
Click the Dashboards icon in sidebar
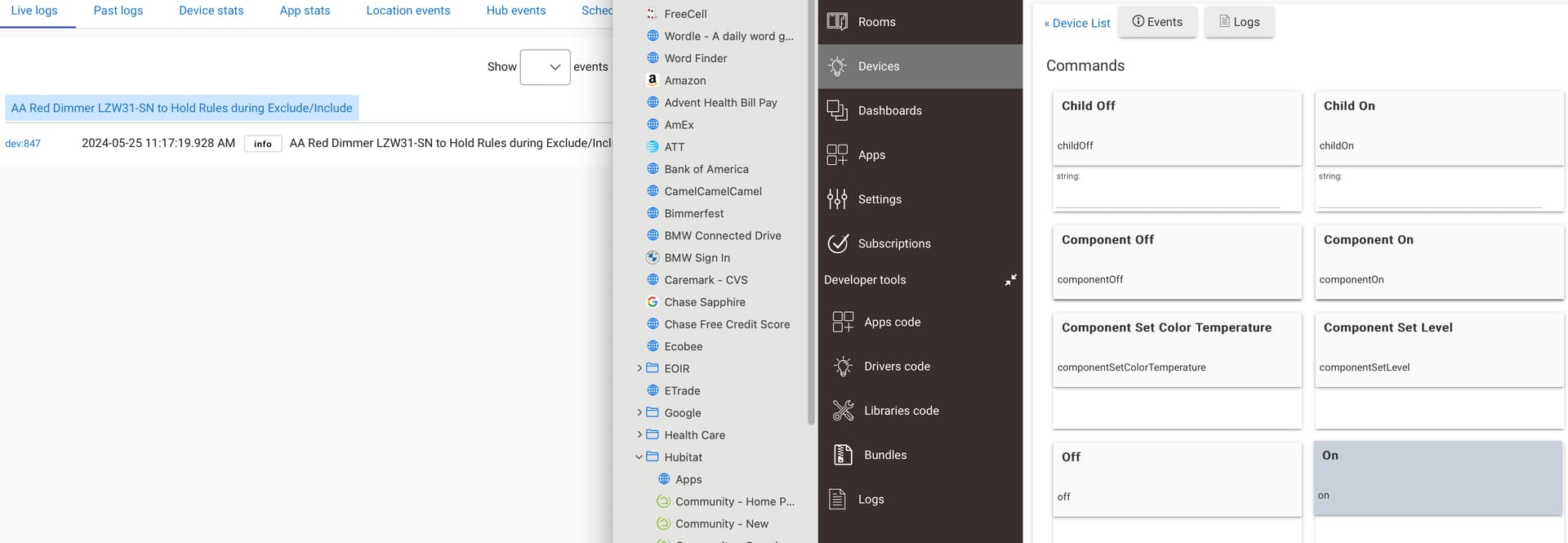tap(837, 110)
